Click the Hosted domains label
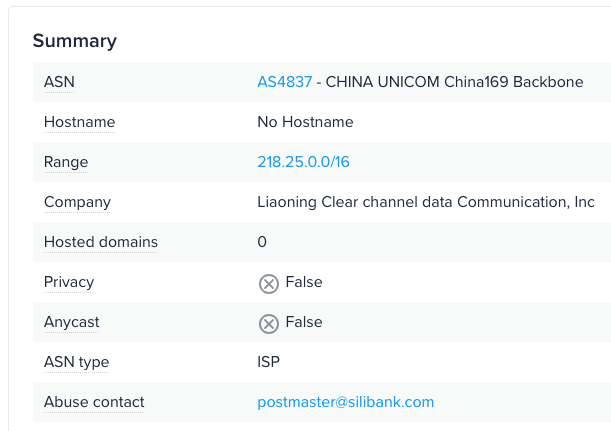 coord(100,242)
